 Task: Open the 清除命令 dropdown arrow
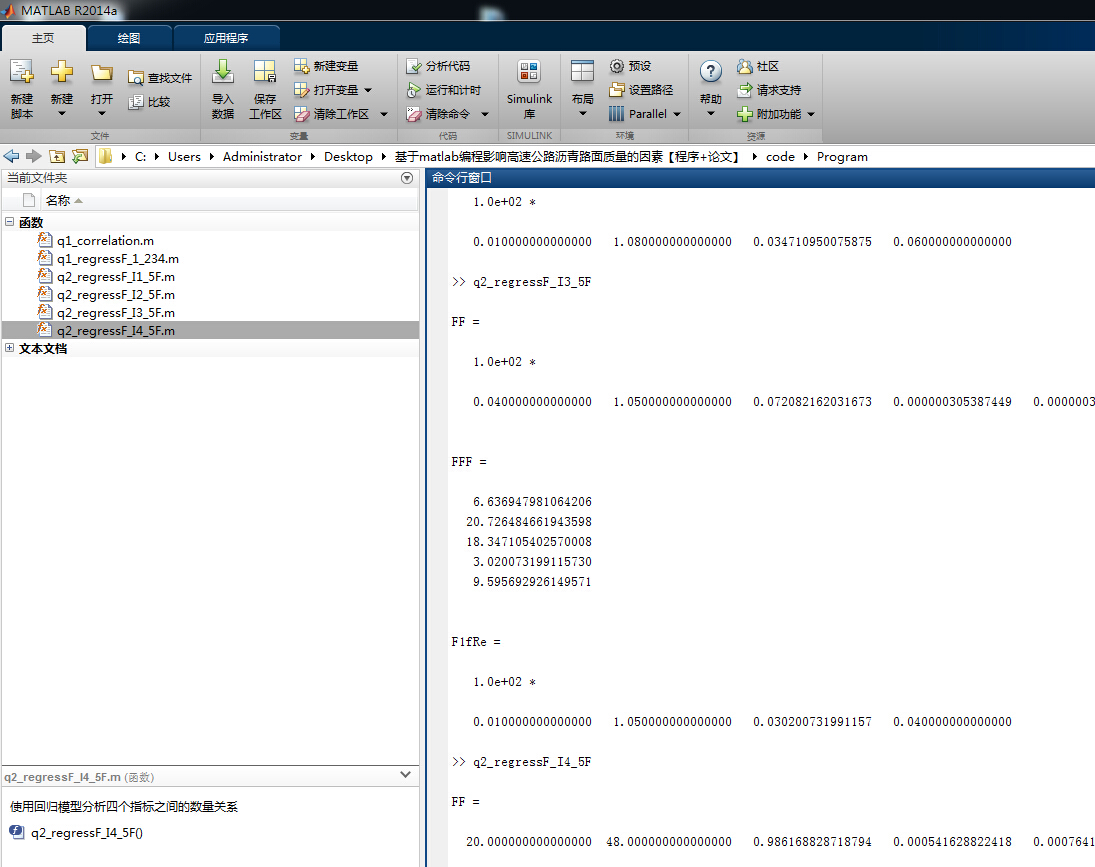click(485, 114)
